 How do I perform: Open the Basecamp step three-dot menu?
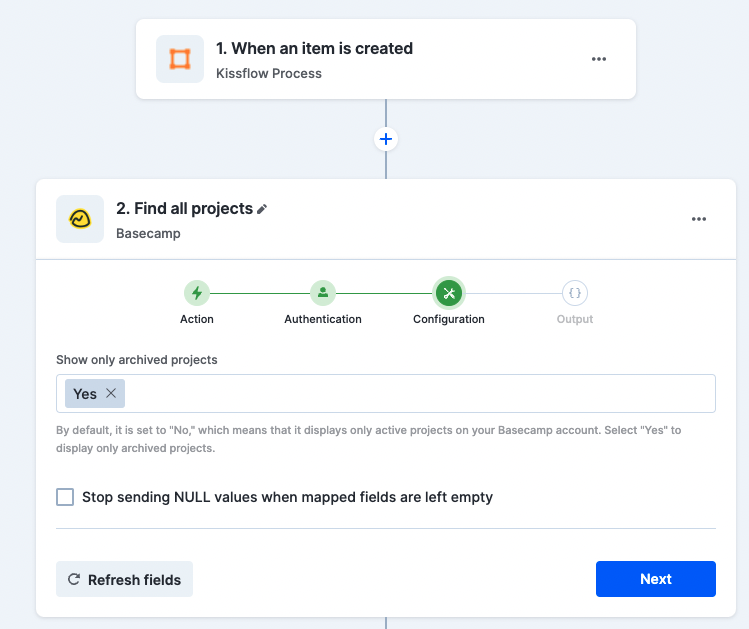[x=699, y=220]
